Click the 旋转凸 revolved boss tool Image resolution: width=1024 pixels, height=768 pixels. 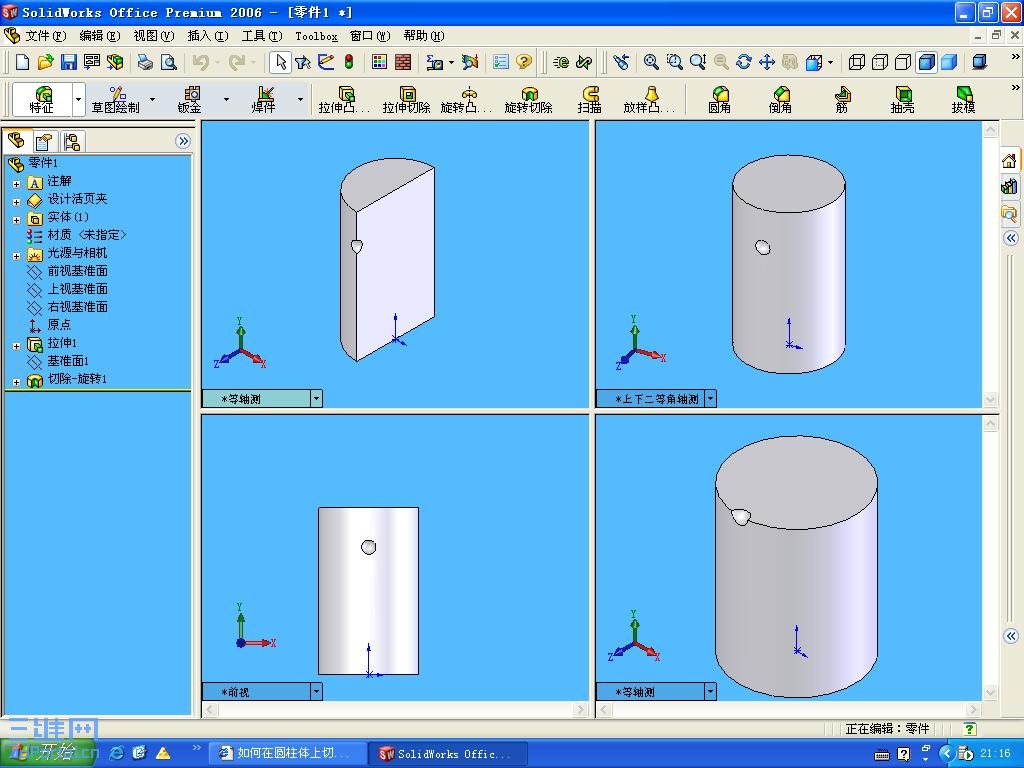[466, 99]
